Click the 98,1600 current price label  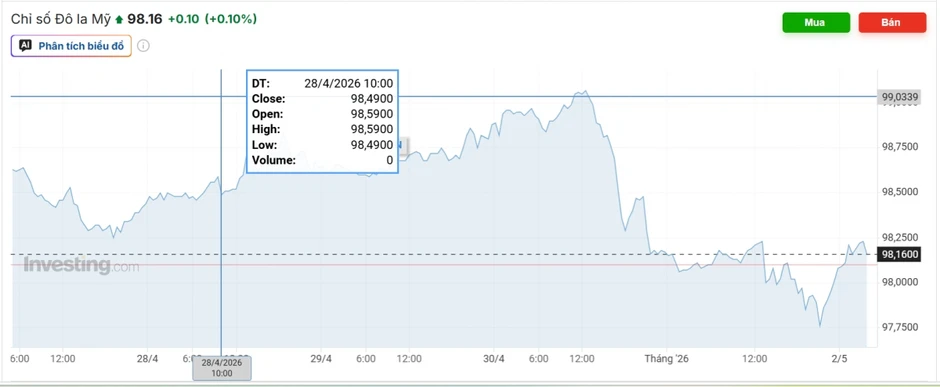tap(899, 255)
